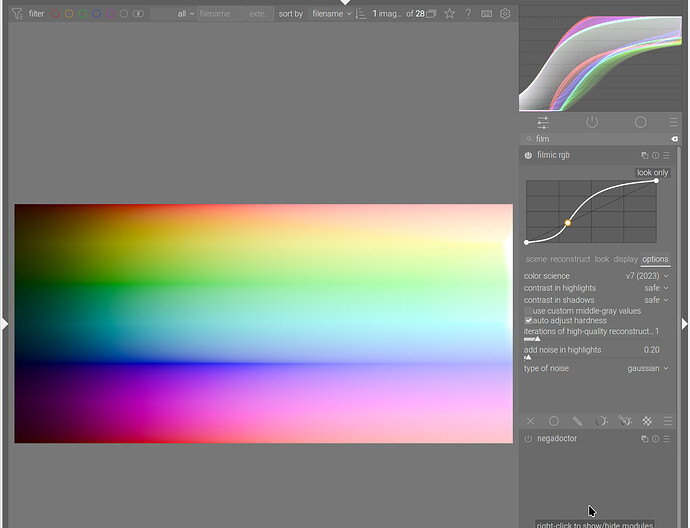The width and height of the screenshot is (690, 528).
Task: Select drawn and parametric mask icon
Action: [x=624, y=421]
